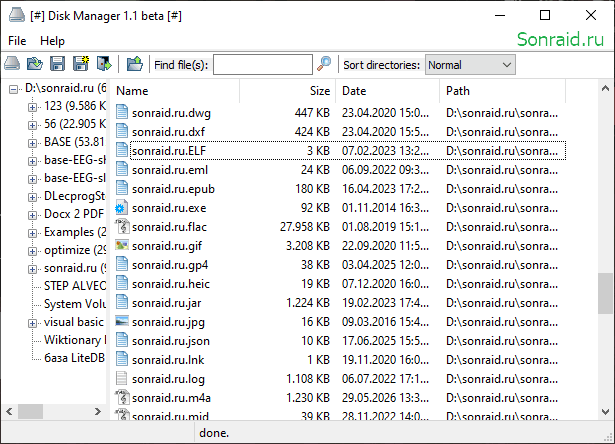This screenshot has height=444, width=615.
Task: Expand the optimize folder node
Action: coord(32,251)
